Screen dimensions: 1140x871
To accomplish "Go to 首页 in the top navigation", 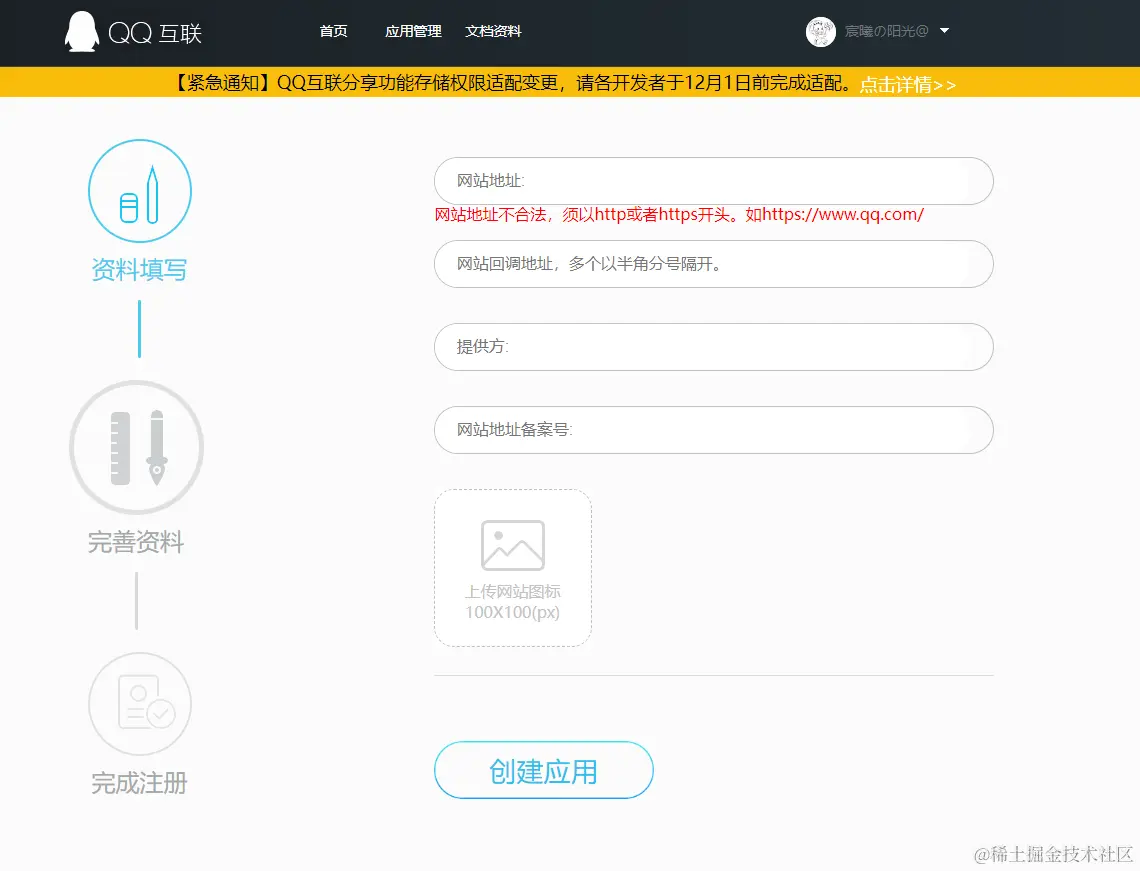I will click(333, 31).
